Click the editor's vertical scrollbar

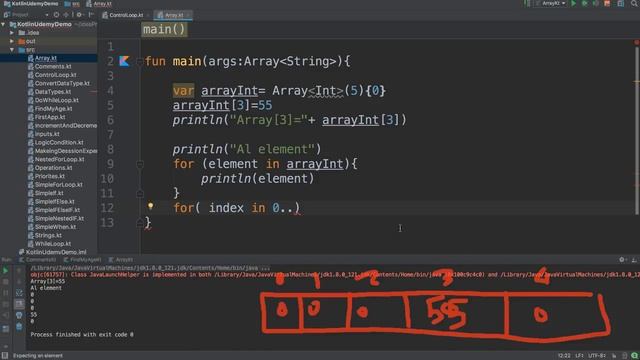click(637, 131)
